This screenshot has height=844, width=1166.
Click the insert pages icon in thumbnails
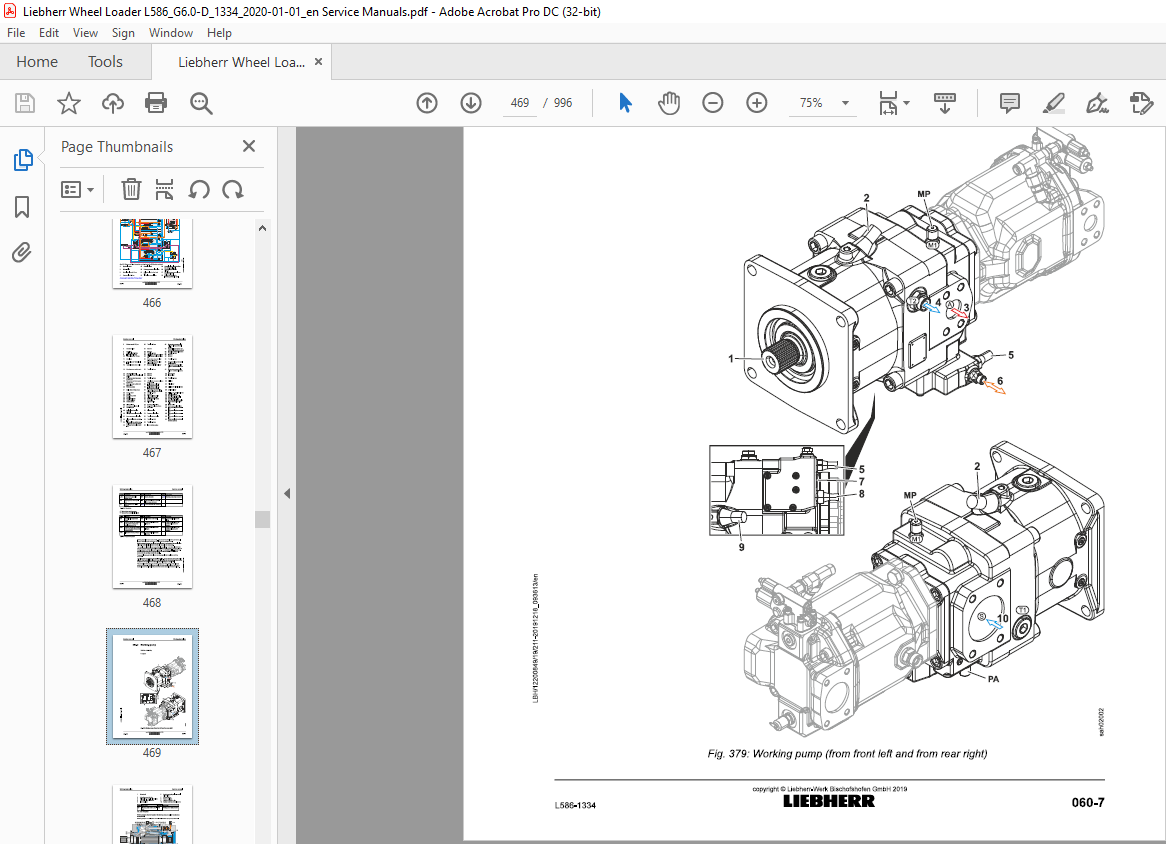point(164,190)
